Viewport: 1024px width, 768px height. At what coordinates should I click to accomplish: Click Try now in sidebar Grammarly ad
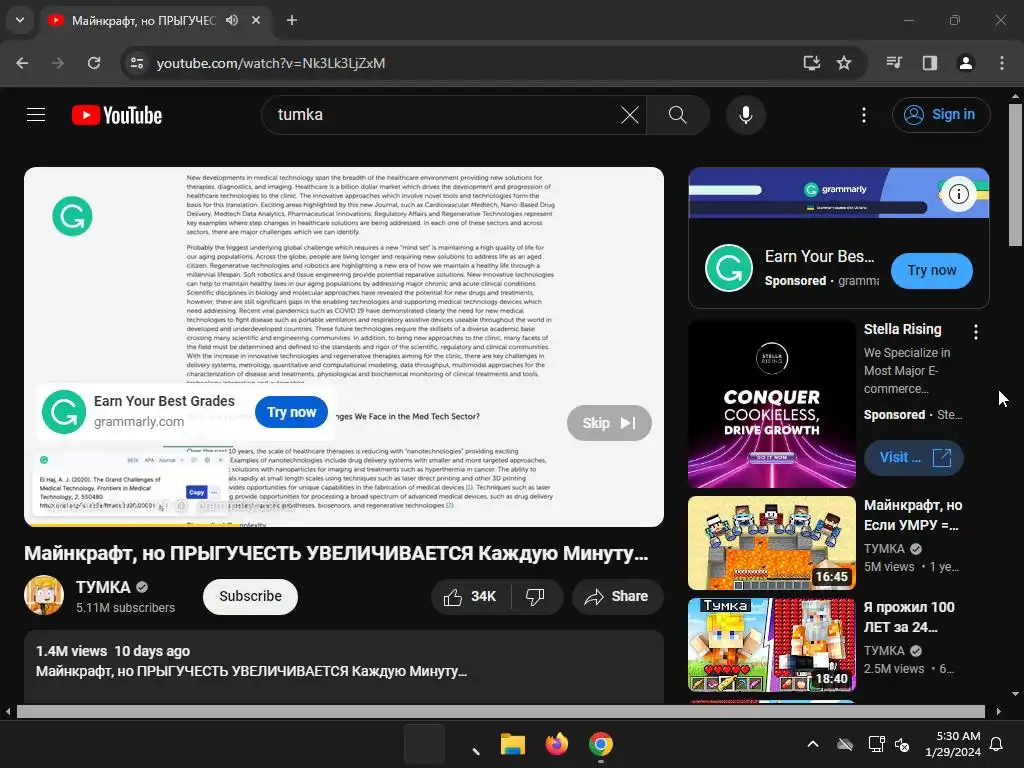tap(931, 270)
